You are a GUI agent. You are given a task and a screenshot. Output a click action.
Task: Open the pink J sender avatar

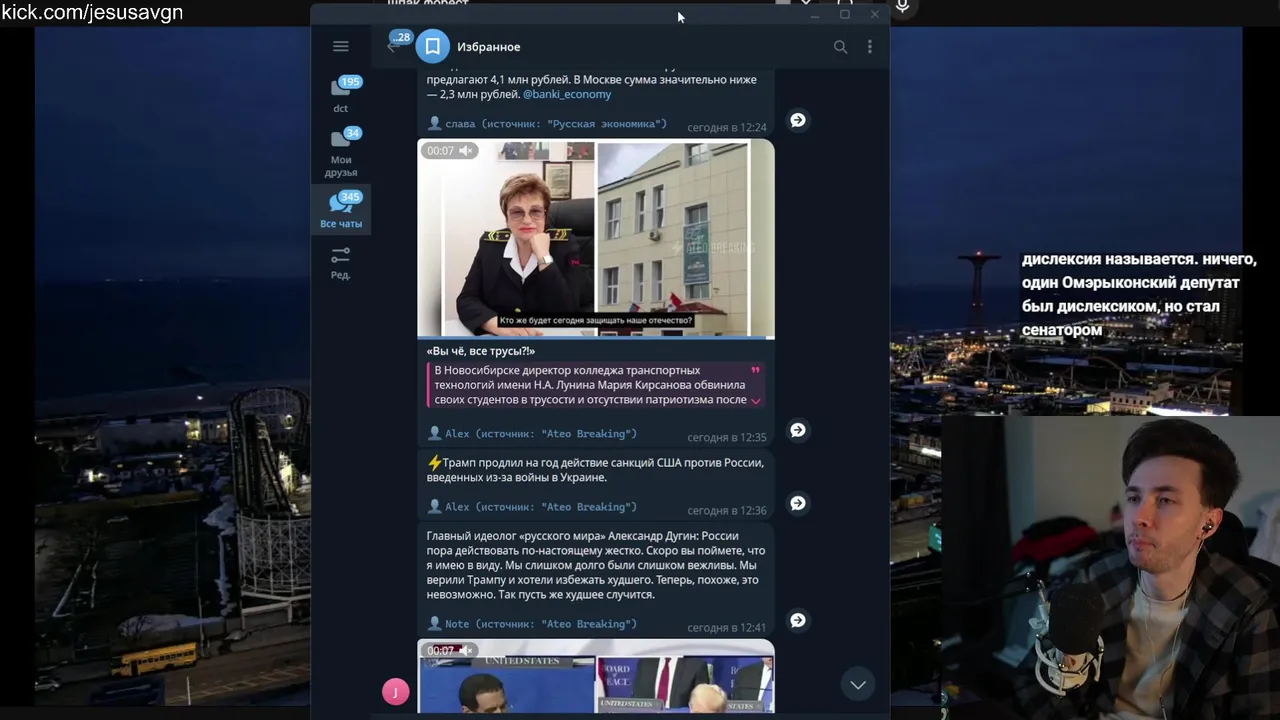click(x=395, y=691)
